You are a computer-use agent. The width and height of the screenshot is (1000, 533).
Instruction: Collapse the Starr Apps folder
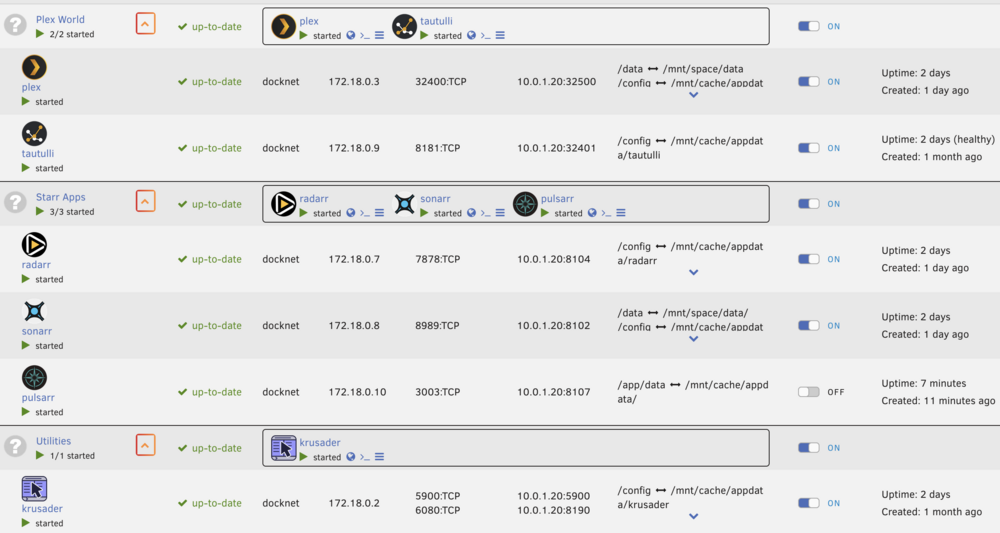pos(145,201)
